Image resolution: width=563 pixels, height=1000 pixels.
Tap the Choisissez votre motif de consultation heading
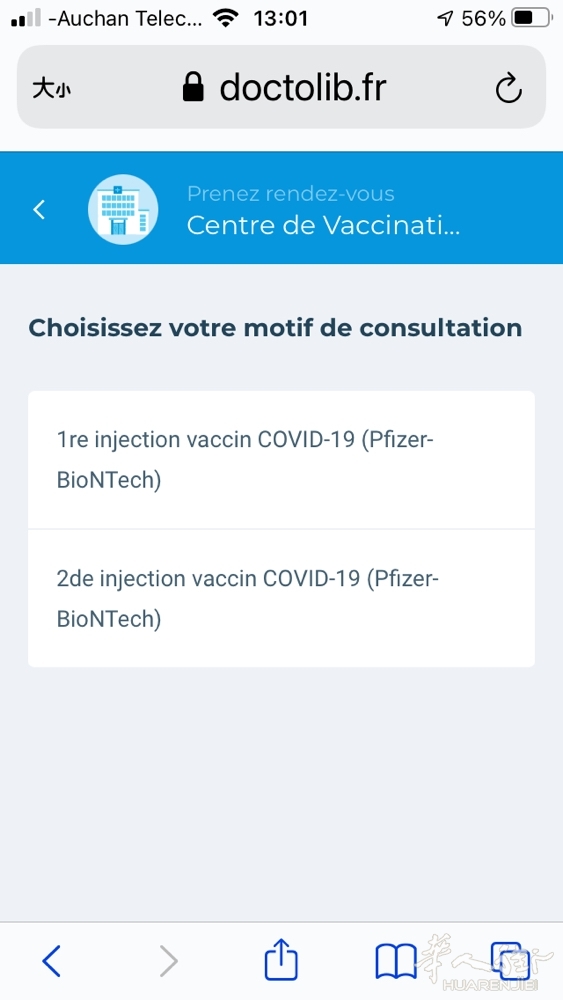(x=275, y=328)
